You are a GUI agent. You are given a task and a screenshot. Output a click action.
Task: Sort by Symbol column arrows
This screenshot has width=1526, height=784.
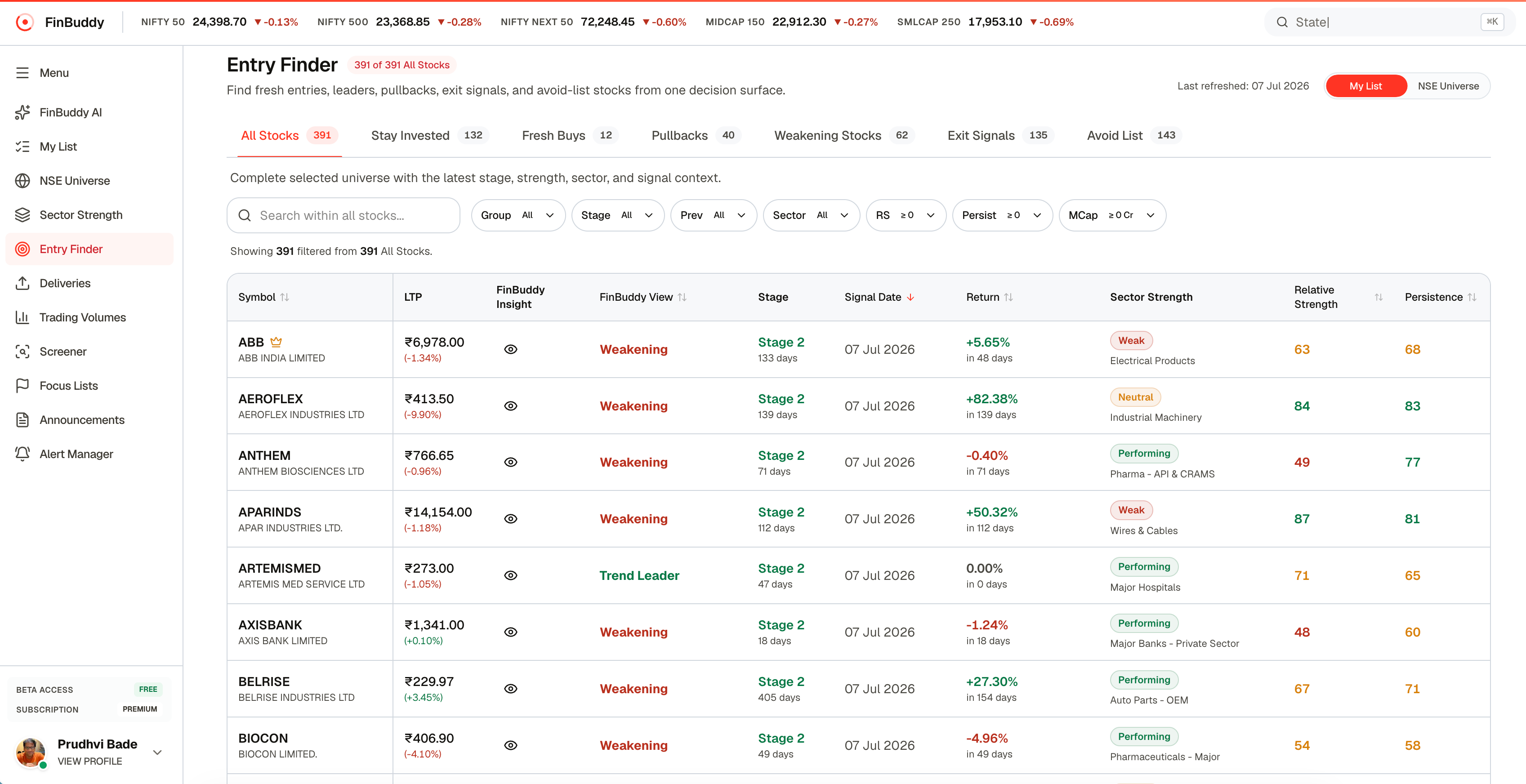point(285,297)
